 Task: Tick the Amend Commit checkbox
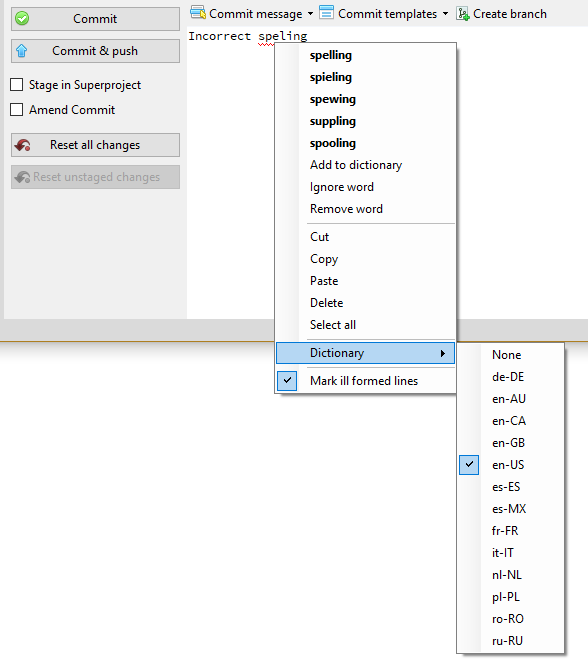[17, 110]
